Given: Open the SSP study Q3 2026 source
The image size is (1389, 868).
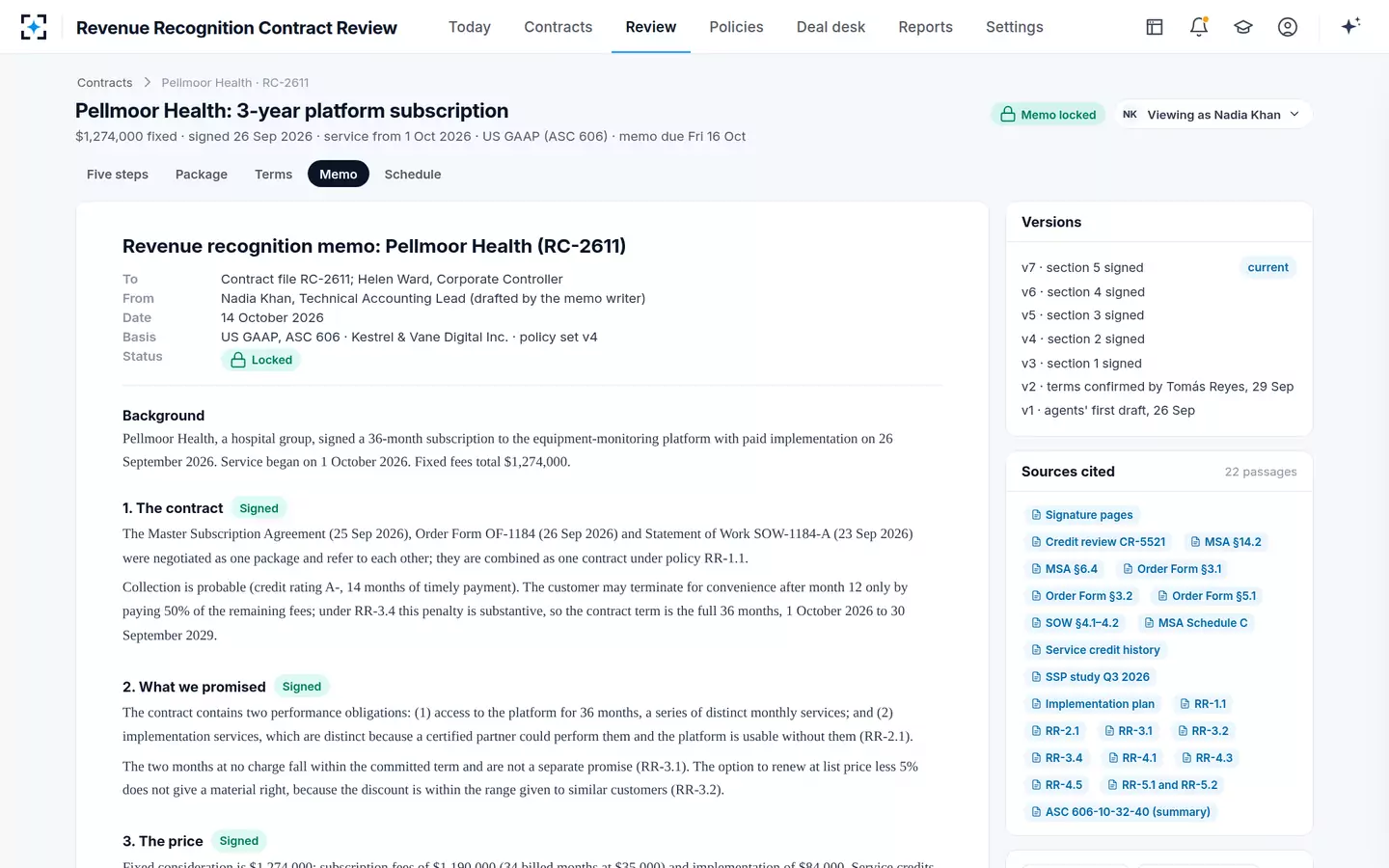Looking at the screenshot, I should coord(1090,677).
